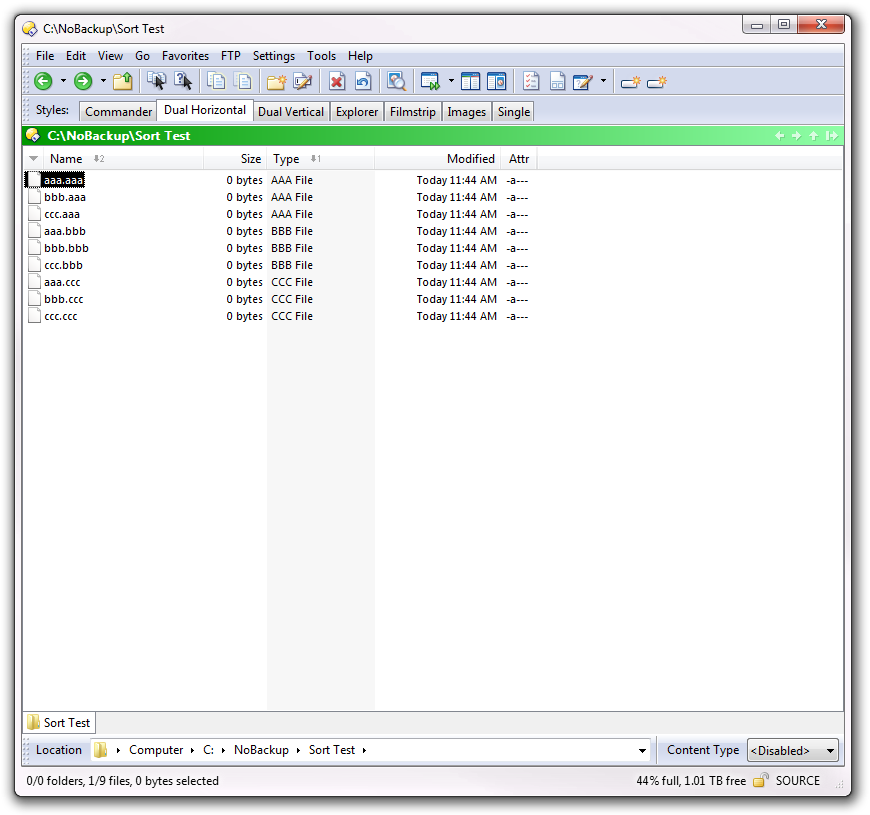Screen dimensions: 870x815
Task: Go up to the parent folder
Action: click(123, 82)
